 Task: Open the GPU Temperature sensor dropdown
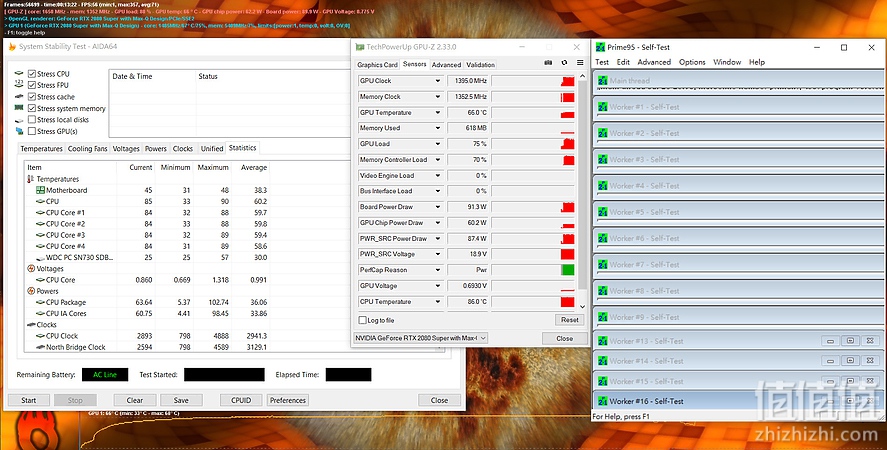[x=437, y=113]
